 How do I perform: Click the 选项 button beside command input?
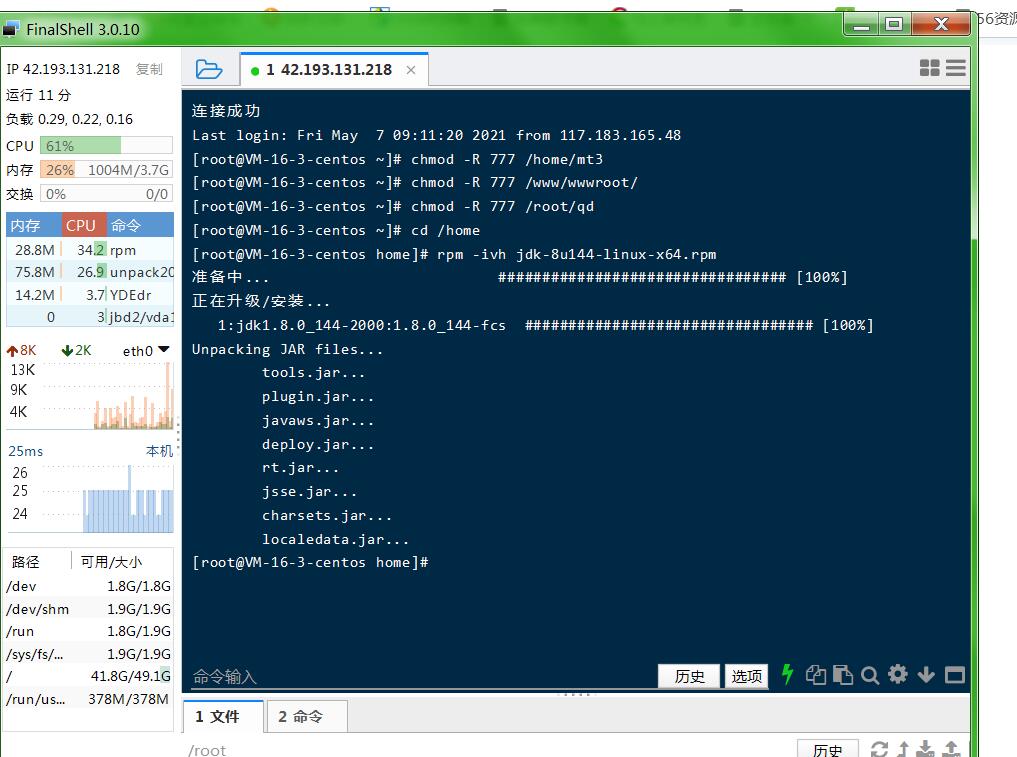click(x=747, y=676)
